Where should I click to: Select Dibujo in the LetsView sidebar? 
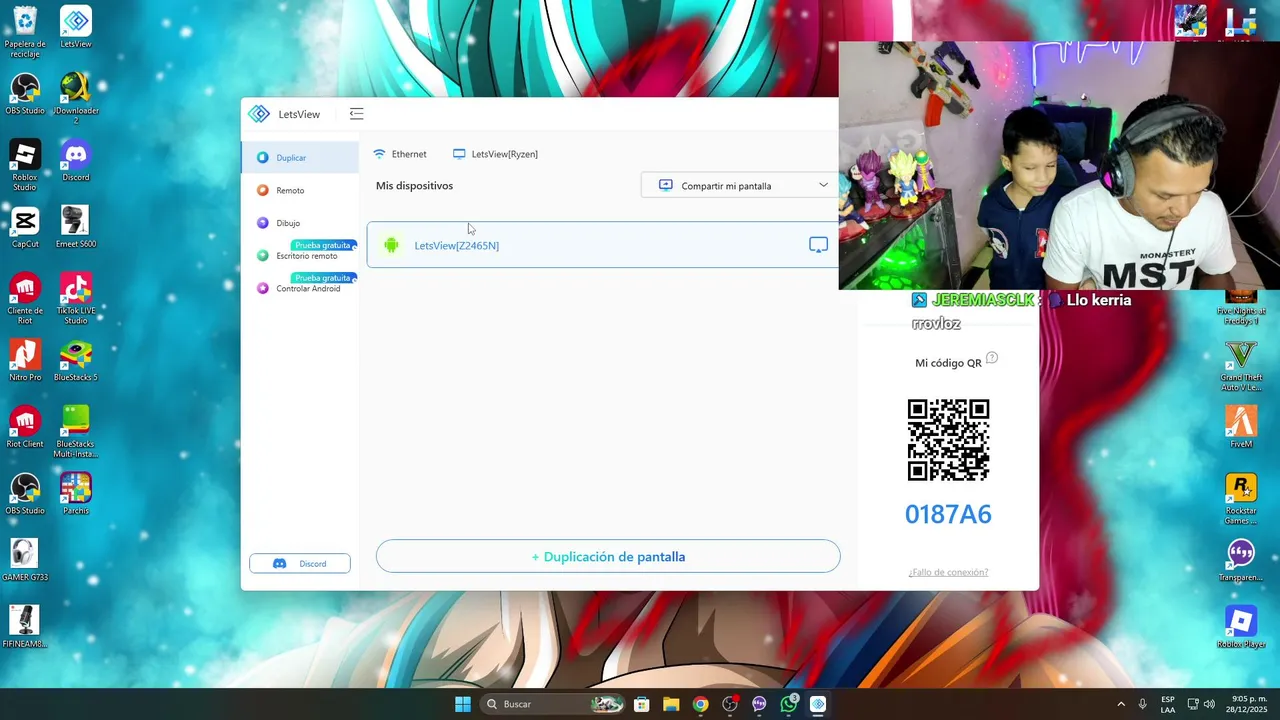(299, 223)
